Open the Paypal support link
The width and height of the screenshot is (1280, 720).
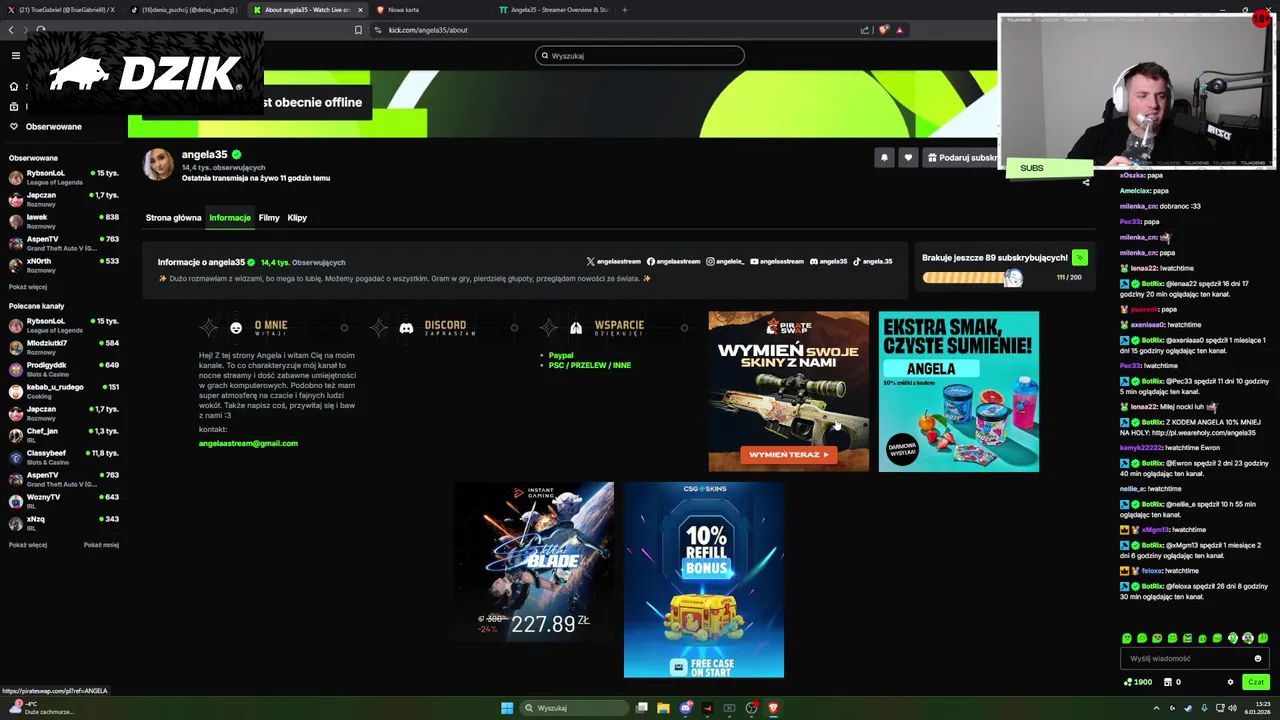coord(561,355)
